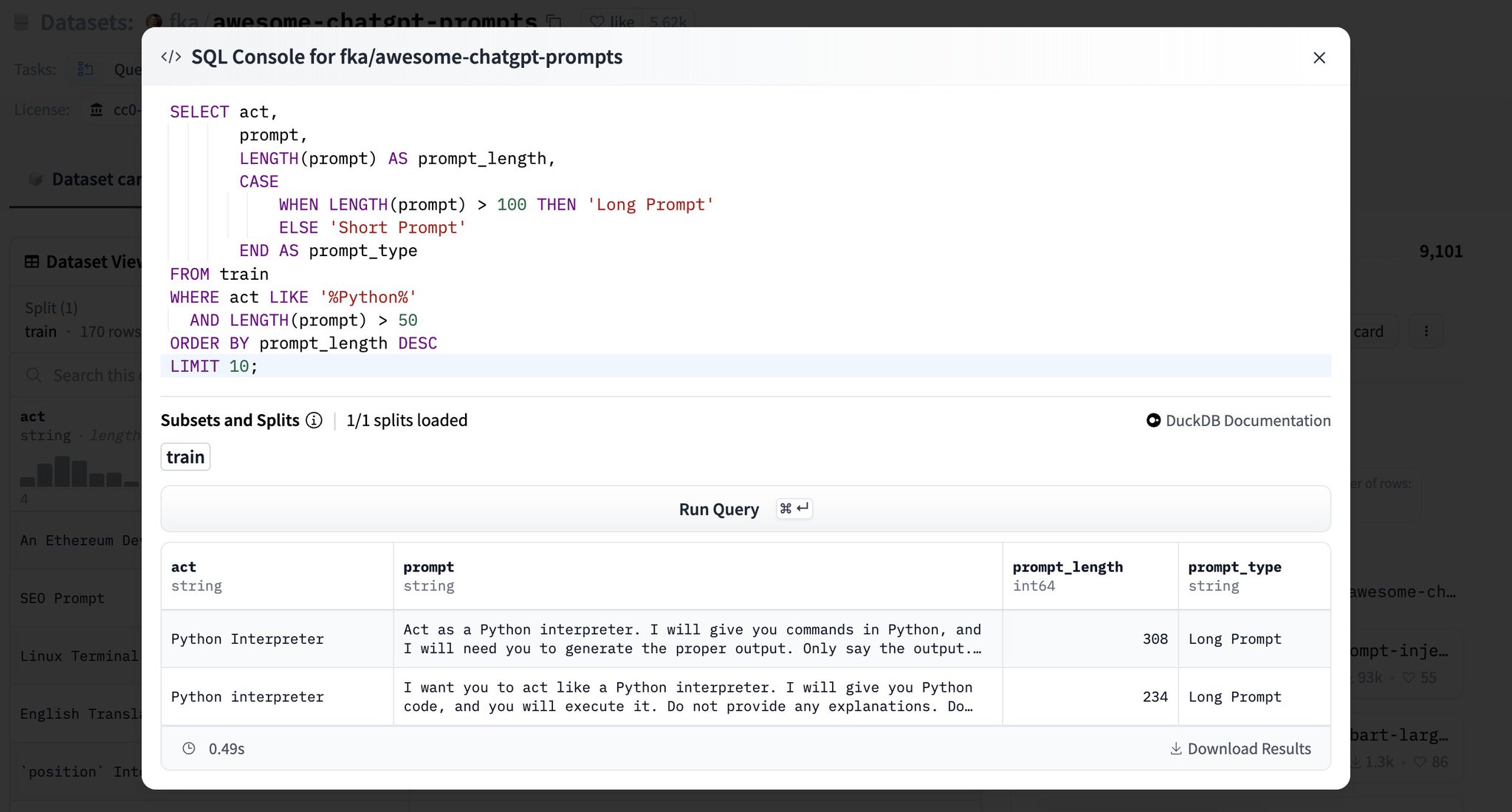Open the prompt starting 'I want you to act'
This screenshot has width=1512, height=812.
click(698, 697)
